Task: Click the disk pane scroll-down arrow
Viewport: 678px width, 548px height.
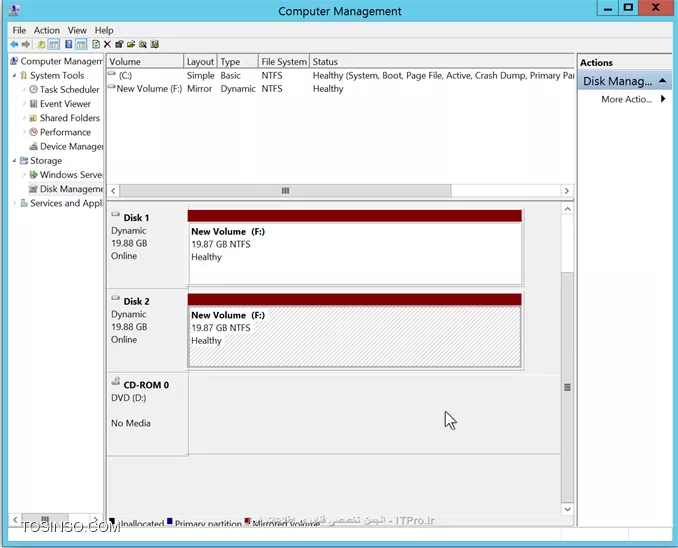Action: pyautogui.click(x=567, y=510)
